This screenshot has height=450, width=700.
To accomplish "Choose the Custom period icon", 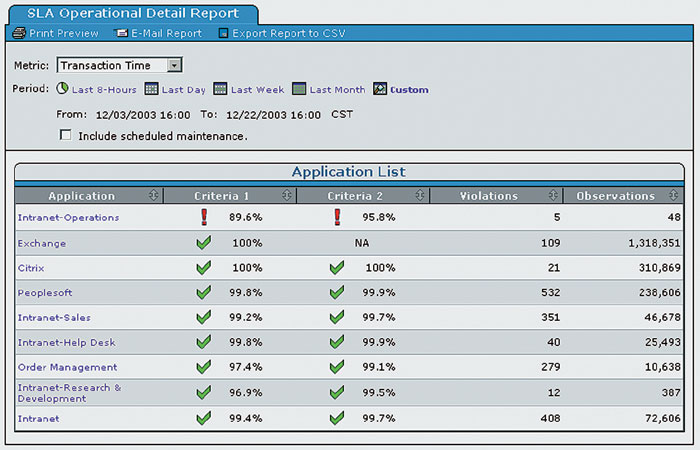I will [x=380, y=89].
